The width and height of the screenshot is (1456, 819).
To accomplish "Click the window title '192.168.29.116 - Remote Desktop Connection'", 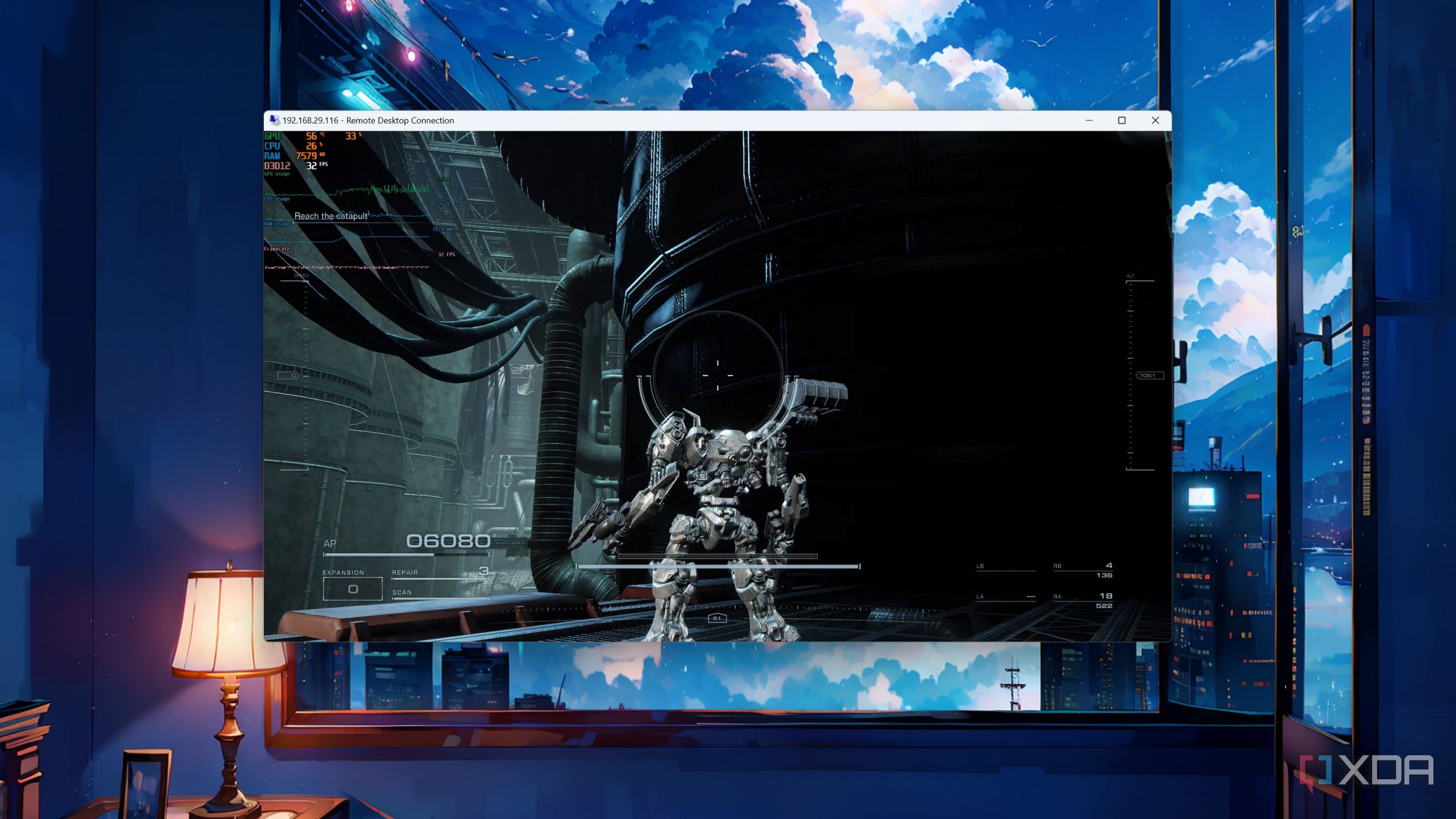I will coord(368,120).
